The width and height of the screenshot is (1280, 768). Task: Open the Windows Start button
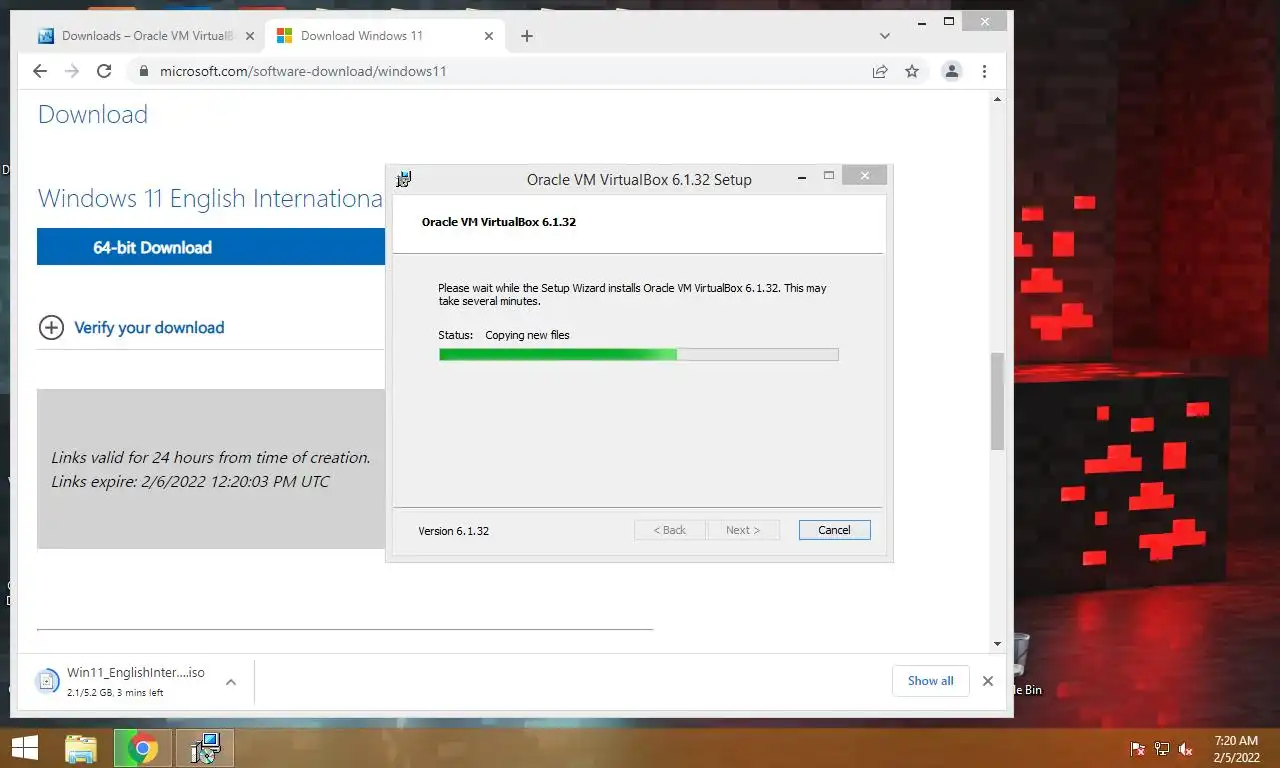click(25, 748)
